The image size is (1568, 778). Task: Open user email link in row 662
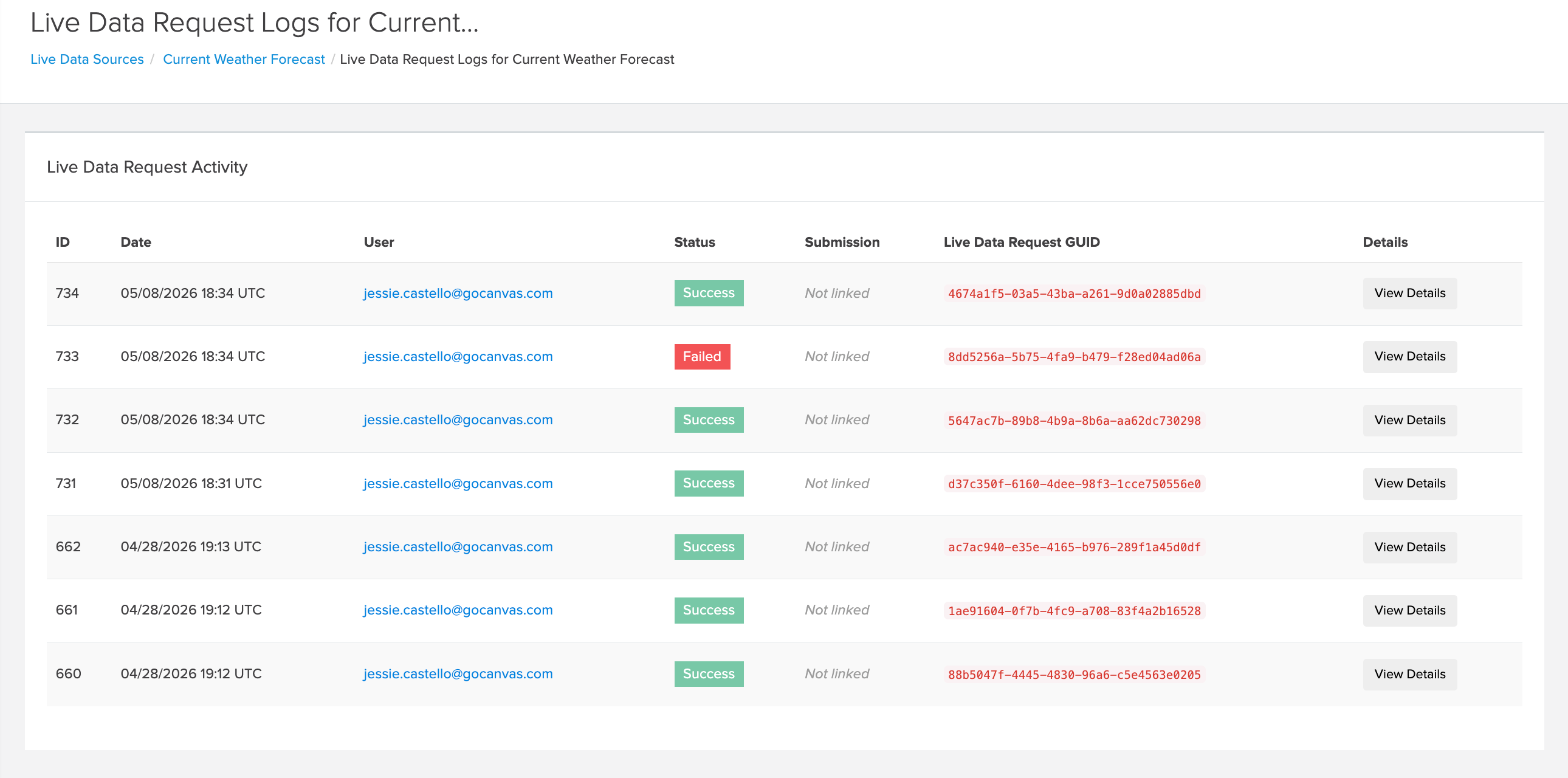click(x=458, y=546)
